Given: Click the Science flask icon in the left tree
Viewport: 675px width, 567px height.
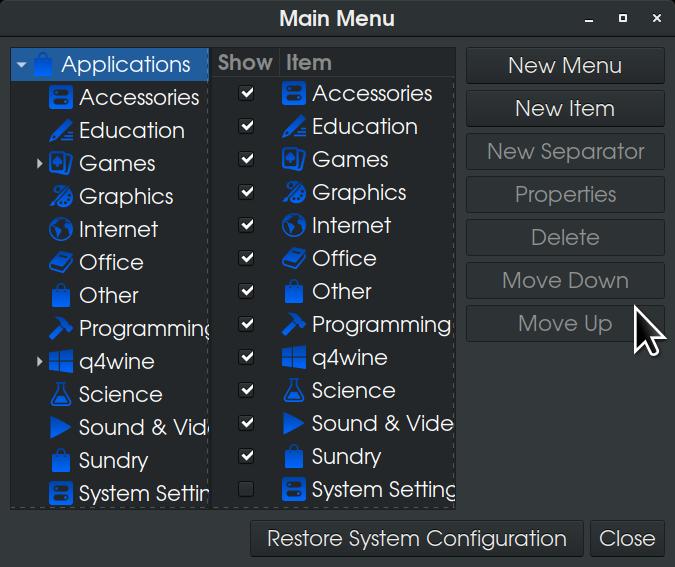Looking at the screenshot, I should (61, 395).
